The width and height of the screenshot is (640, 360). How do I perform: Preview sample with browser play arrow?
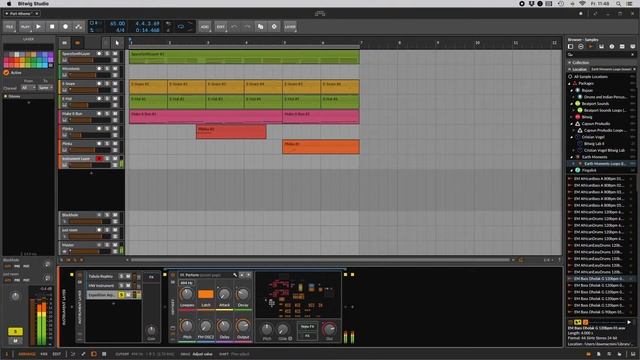click(629, 322)
